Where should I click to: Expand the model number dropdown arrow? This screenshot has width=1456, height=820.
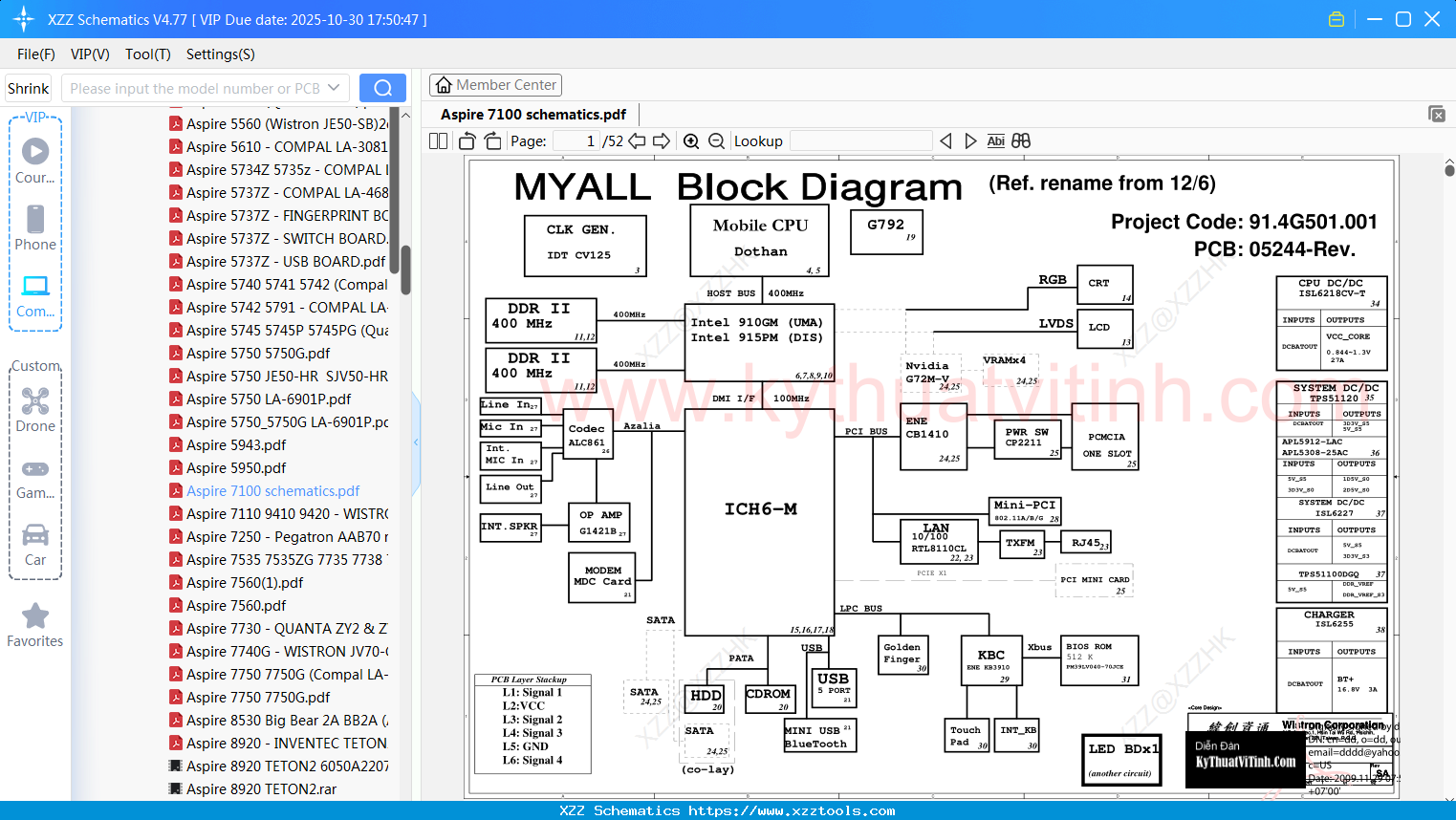(334, 88)
